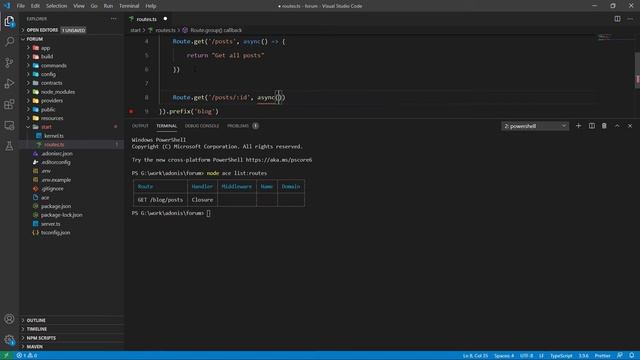This screenshot has width=640, height=360.
Task: Open the Testing flask icon in activity bar
Action: (9, 146)
